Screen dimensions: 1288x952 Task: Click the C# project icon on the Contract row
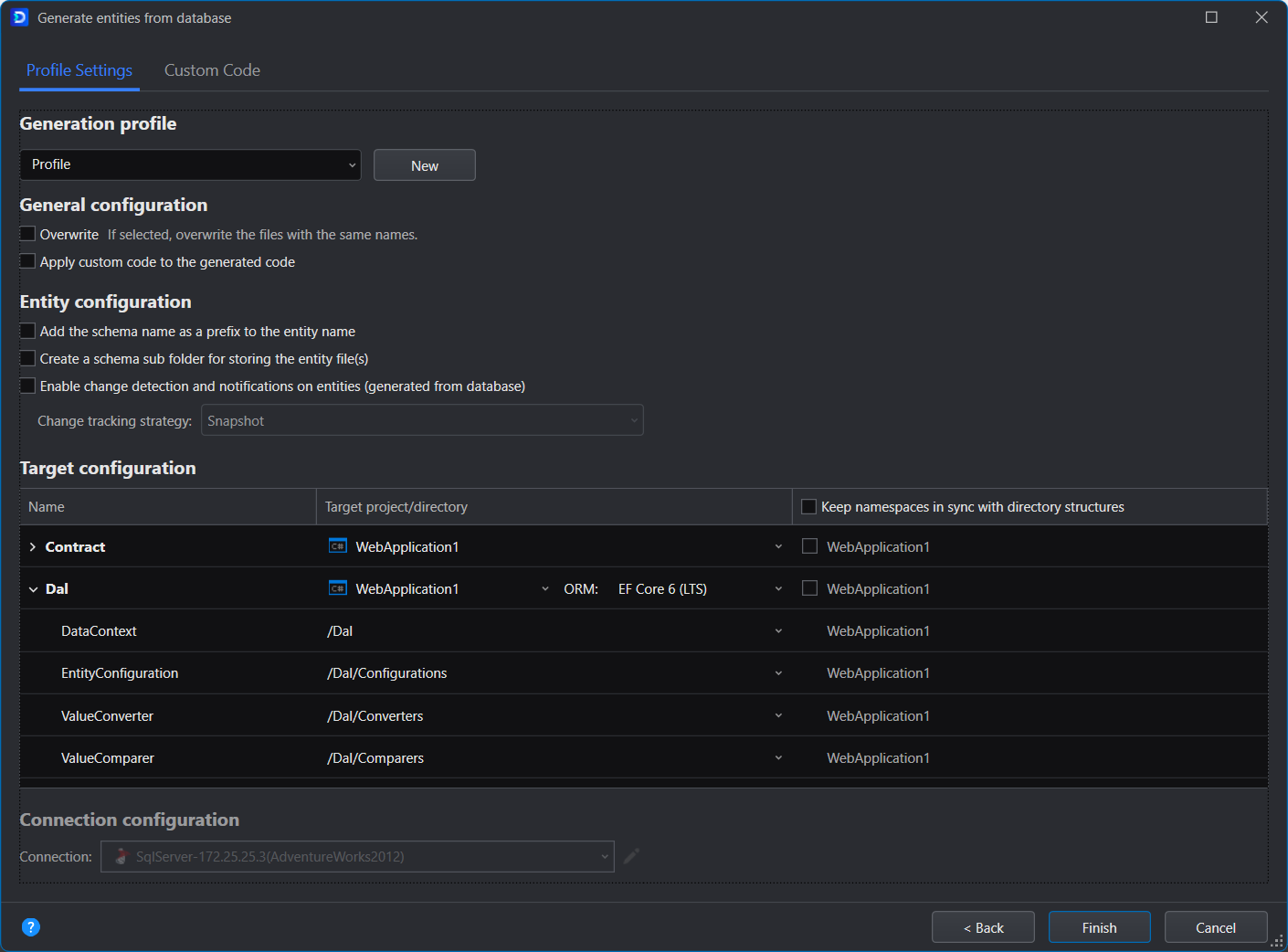pyautogui.click(x=338, y=545)
